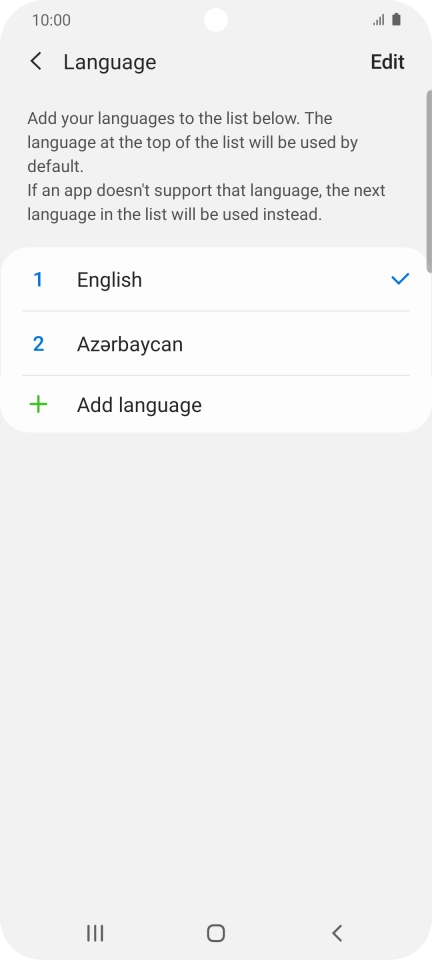Select English as default language
Viewport: 432px width, 960px height.
[216, 279]
